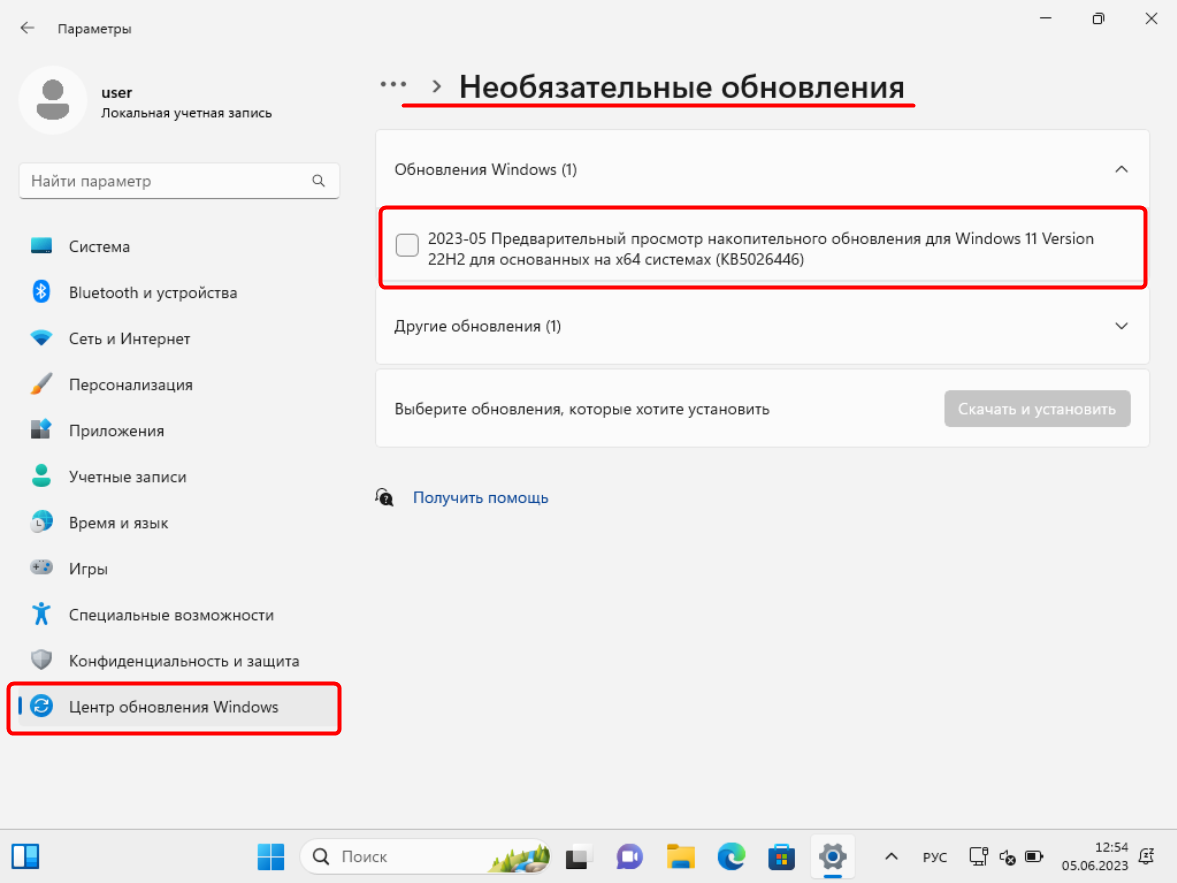The height and width of the screenshot is (883, 1177).
Task: Check the KB5026446 update checkbox
Action: pos(407,245)
